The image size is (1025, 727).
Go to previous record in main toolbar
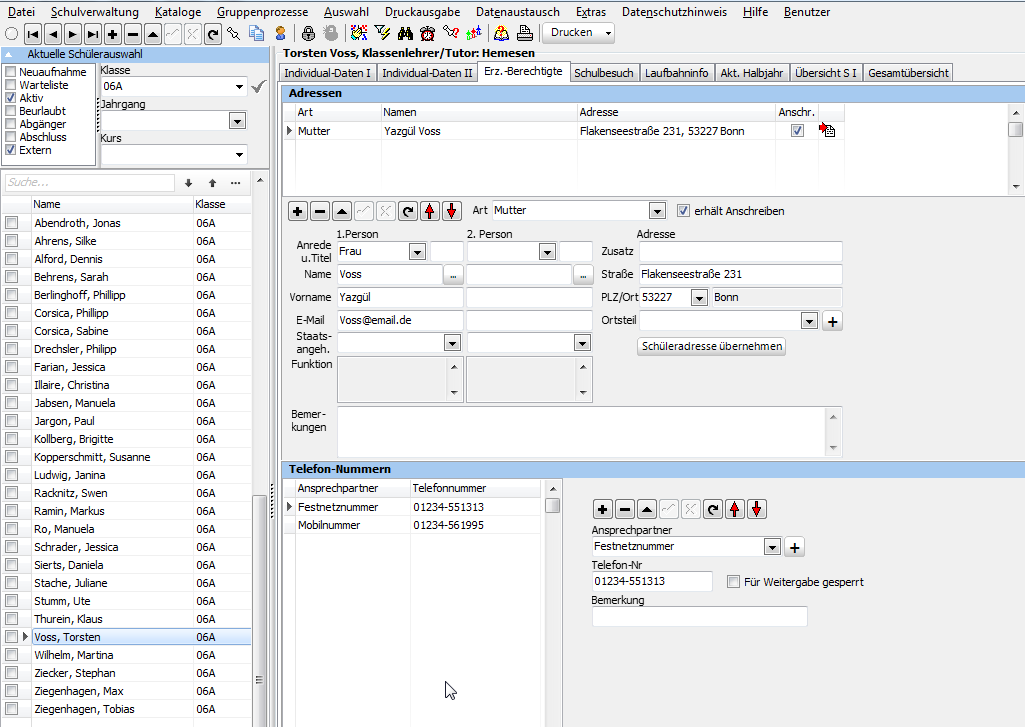point(53,33)
